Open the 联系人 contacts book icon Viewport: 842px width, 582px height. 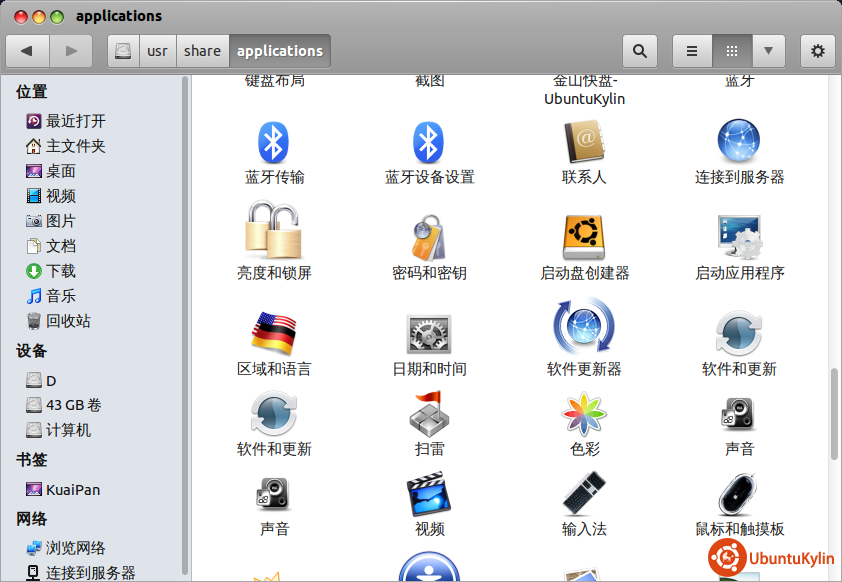coord(584,143)
